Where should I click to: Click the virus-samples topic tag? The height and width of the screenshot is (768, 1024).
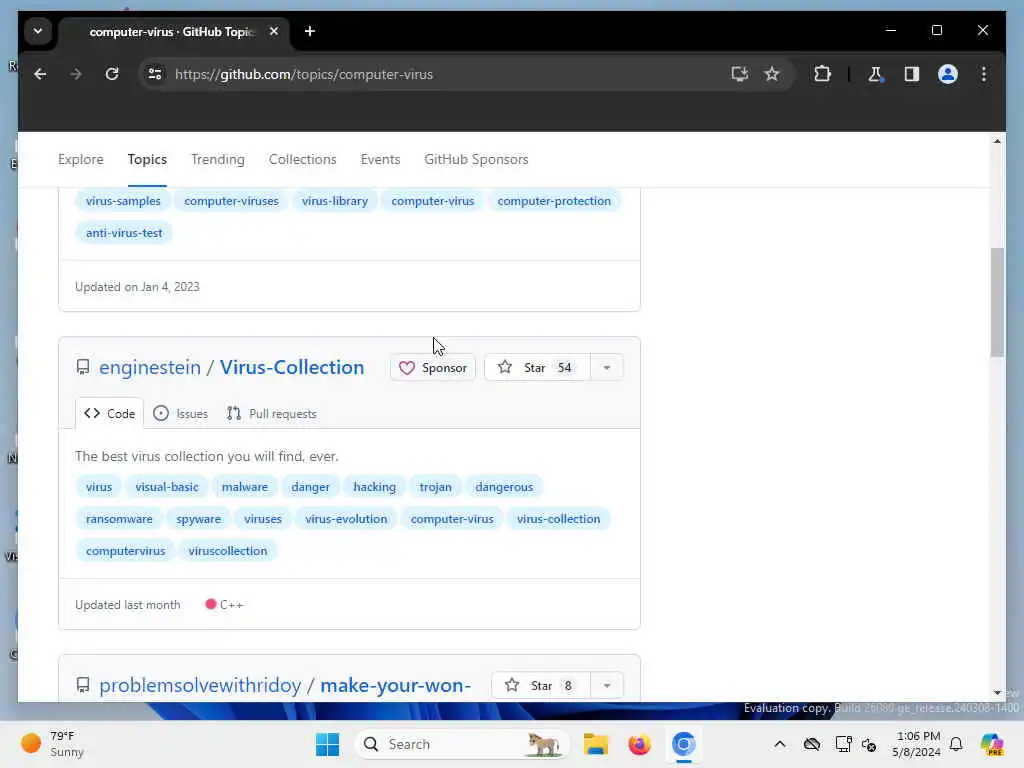[123, 201]
